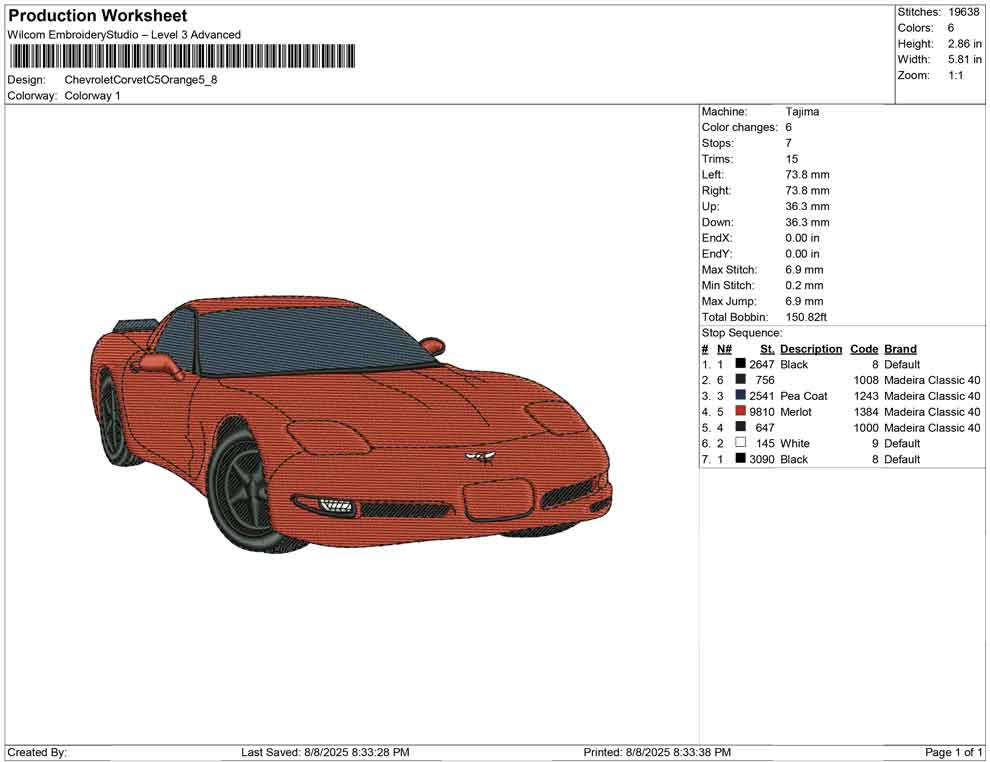The width and height of the screenshot is (990, 762).
Task: Select the Code column header
Action: (x=864, y=349)
